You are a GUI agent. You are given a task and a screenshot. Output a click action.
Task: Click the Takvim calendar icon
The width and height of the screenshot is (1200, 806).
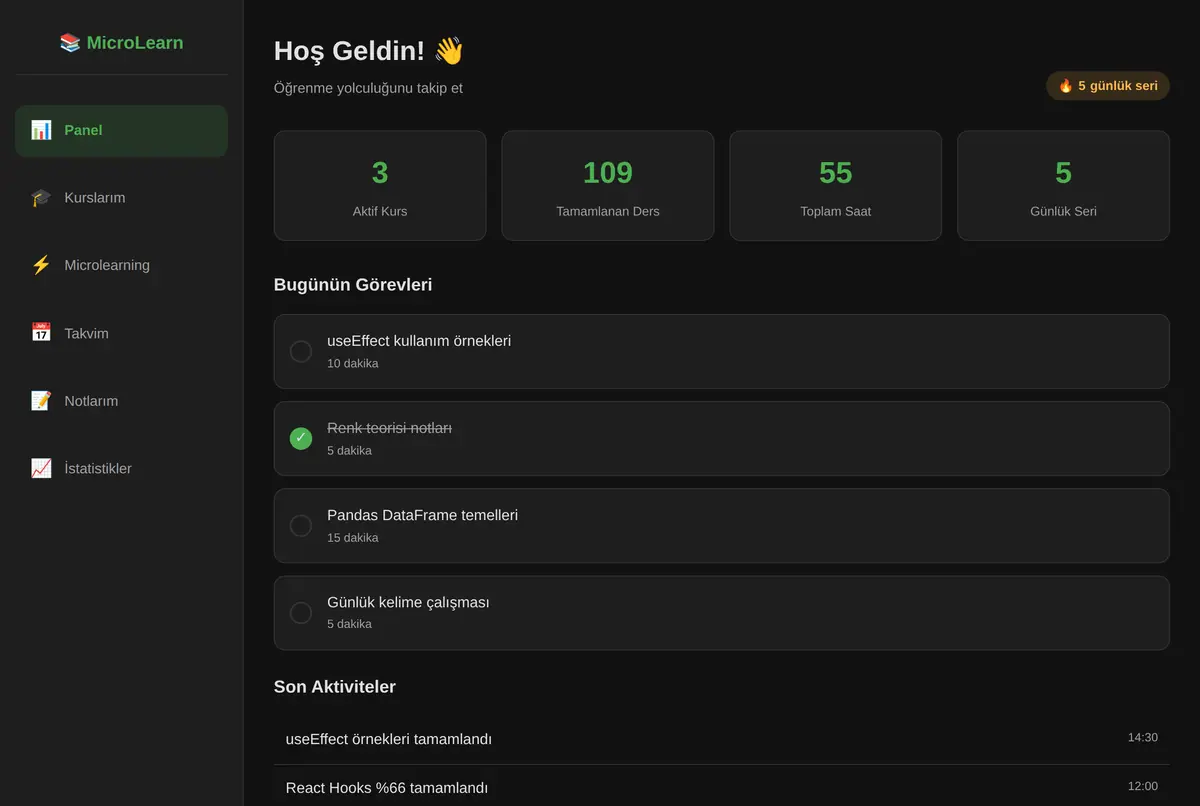point(41,333)
